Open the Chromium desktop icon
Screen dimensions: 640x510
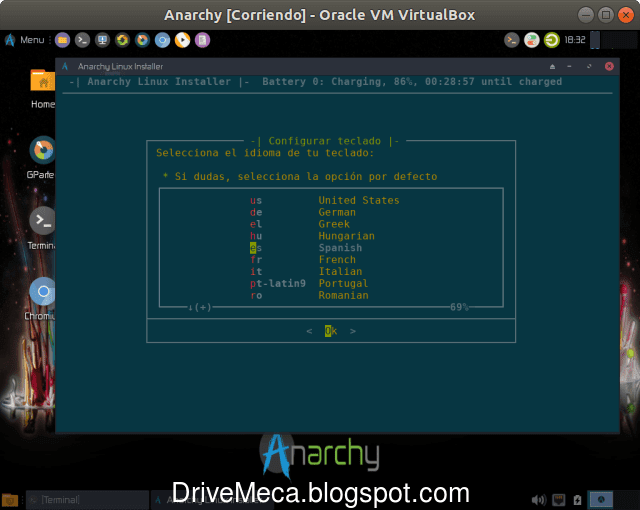(x=41, y=299)
